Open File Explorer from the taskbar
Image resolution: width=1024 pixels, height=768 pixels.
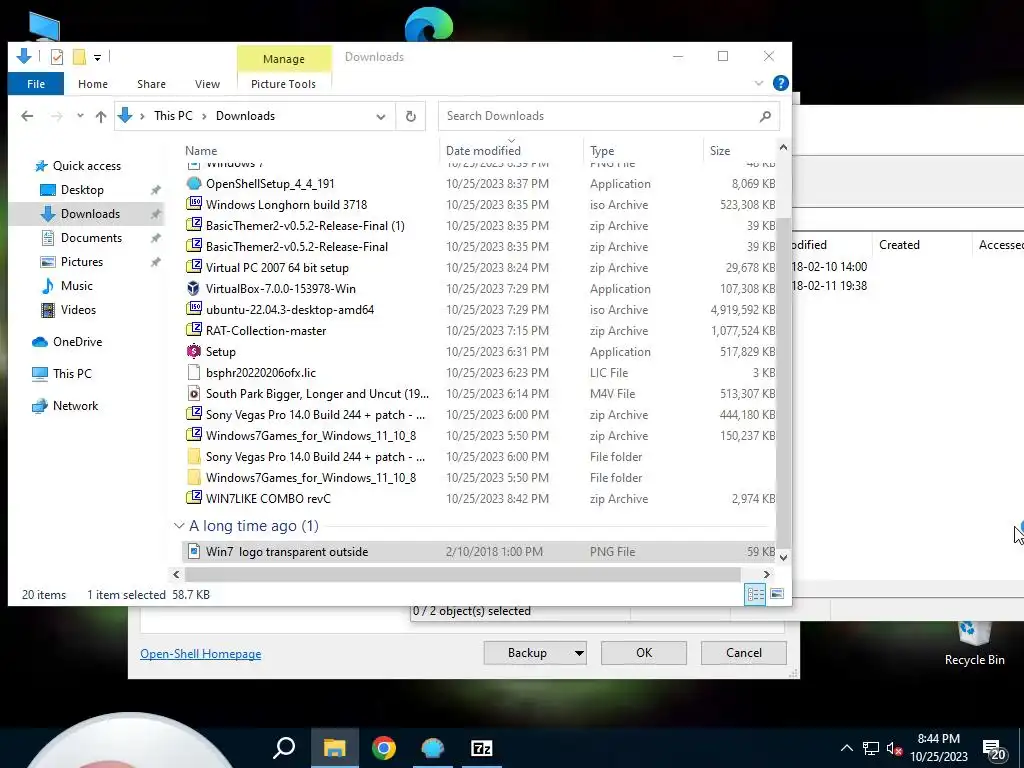[334, 748]
